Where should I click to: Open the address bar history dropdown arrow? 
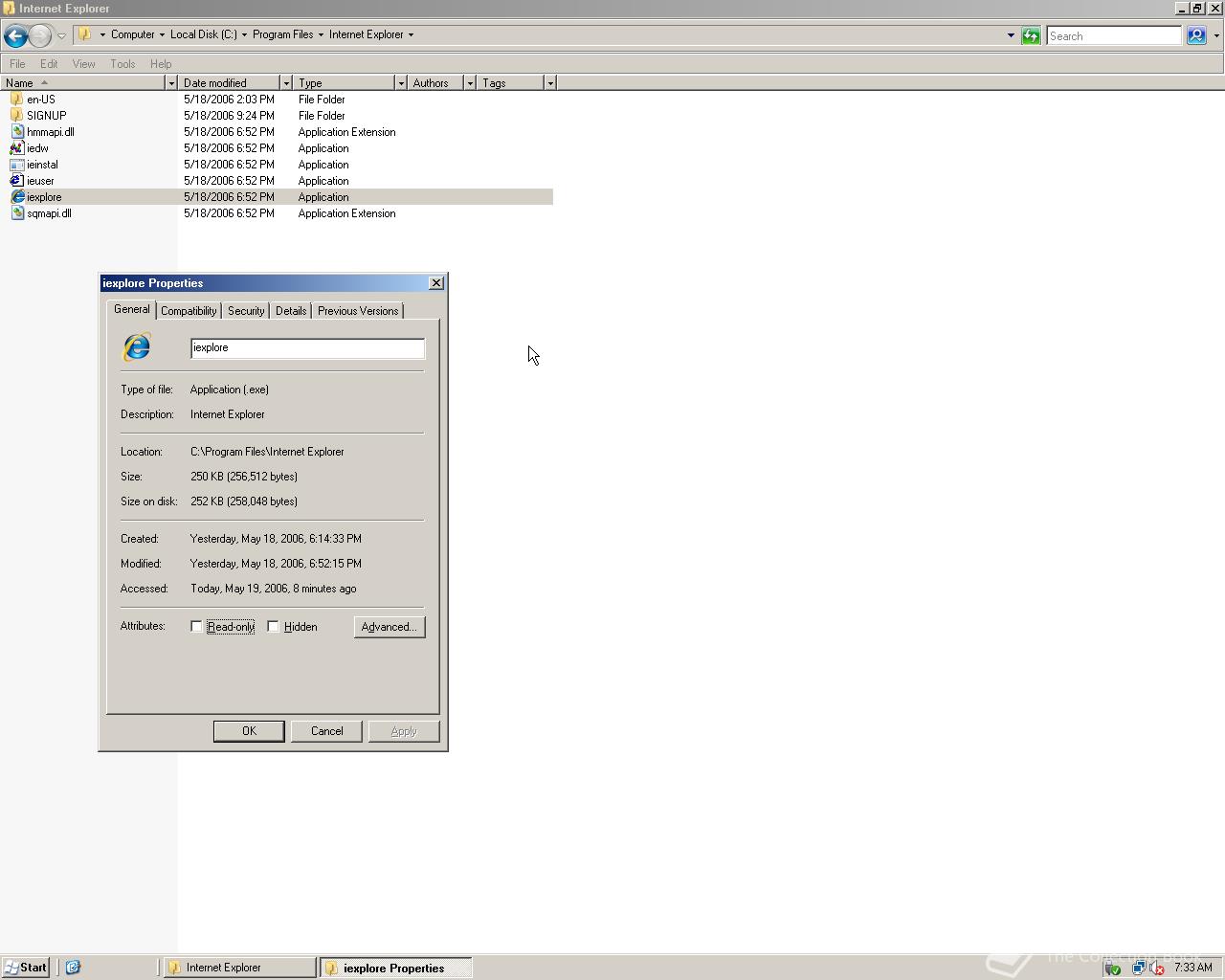pyautogui.click(x=1011, y=35)
